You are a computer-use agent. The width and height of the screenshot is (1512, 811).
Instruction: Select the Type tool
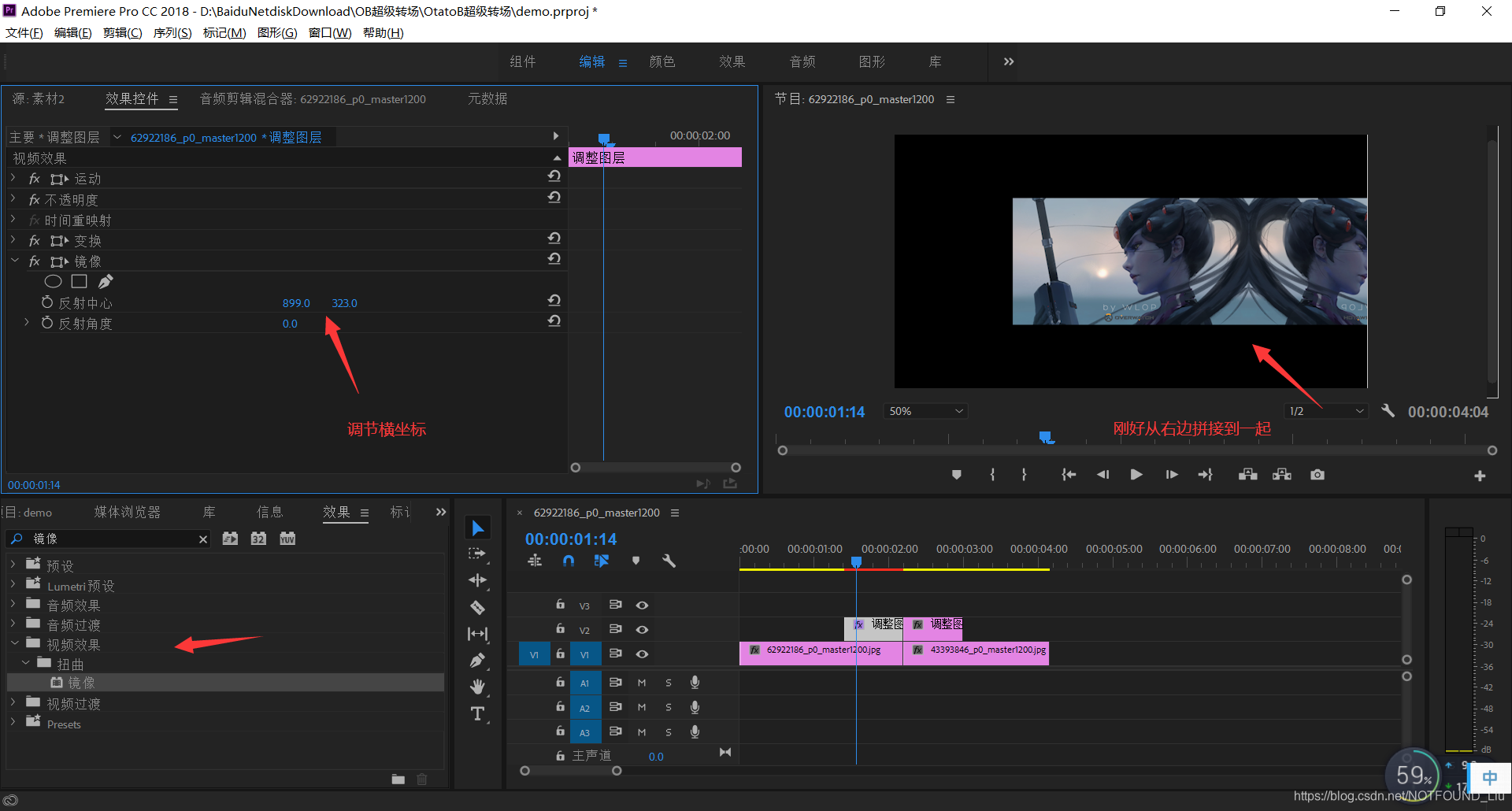coord(477,714)
